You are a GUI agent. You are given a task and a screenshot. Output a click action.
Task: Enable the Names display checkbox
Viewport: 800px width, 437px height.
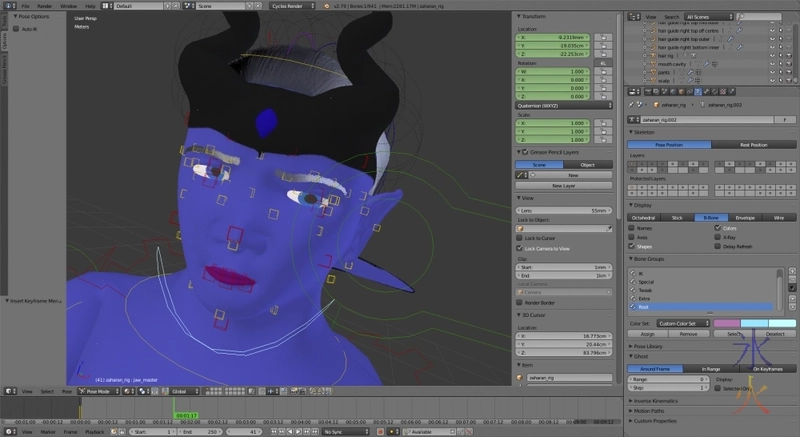pos(632,228)
